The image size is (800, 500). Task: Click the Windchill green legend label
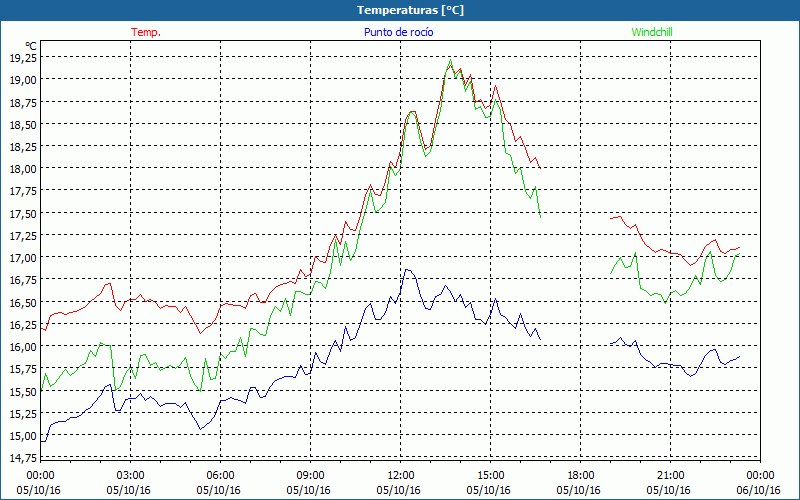pyautogui.click(x=652, y=32)
